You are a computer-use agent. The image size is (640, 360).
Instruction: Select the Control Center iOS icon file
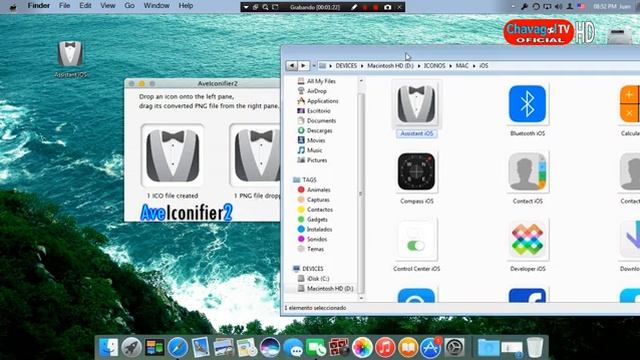pos(416,240)
